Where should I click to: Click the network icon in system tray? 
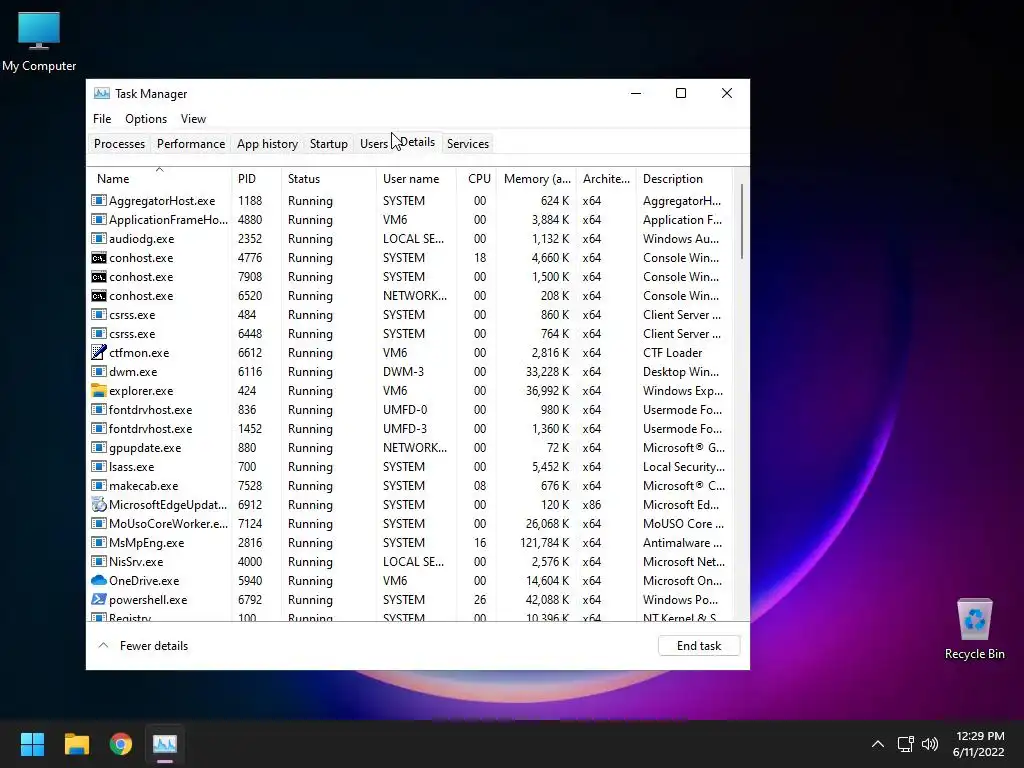pos(905,744)
